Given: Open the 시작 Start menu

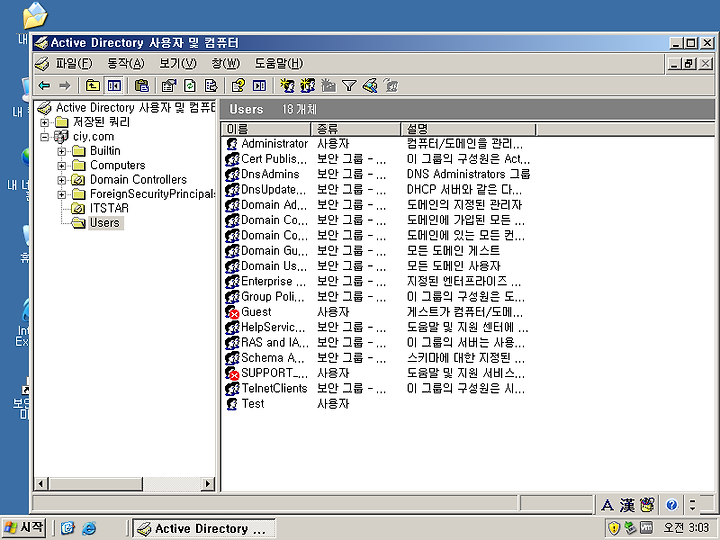Looking at the screenshot, I should click(23, 528).
